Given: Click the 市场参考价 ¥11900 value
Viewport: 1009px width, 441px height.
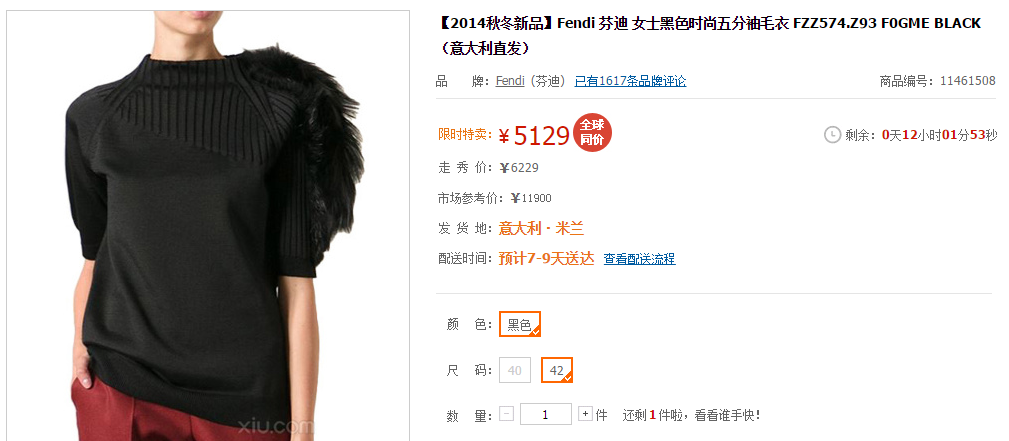Looking at the screenshot, I should (x=531, y=198).
